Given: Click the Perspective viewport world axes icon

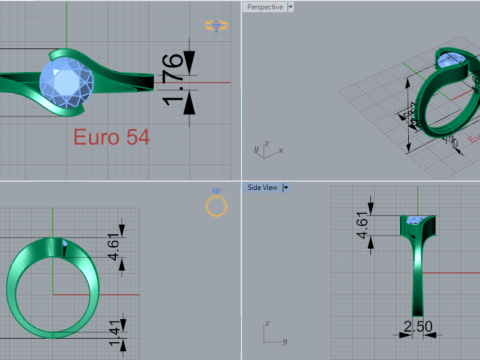Looking at the screenshot, I should point(268,150).
